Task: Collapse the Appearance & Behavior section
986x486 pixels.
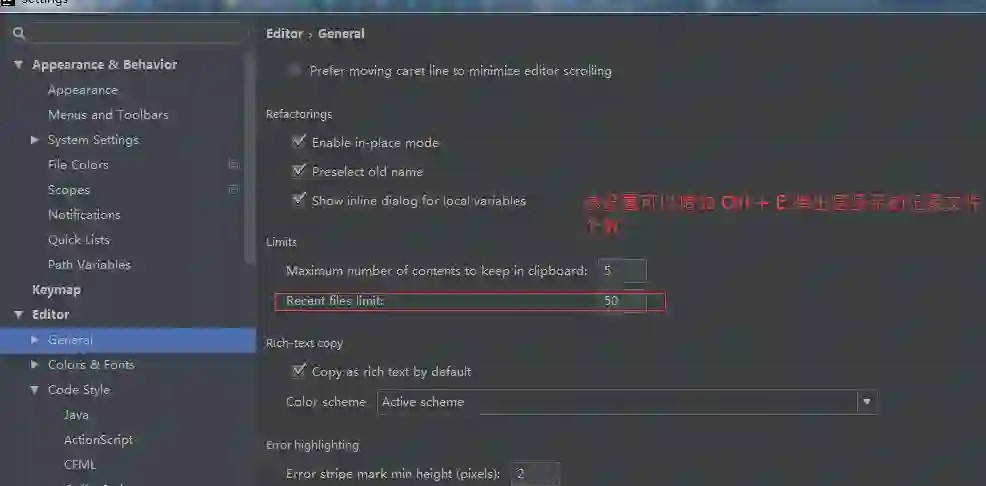Action: click(18, 65)
